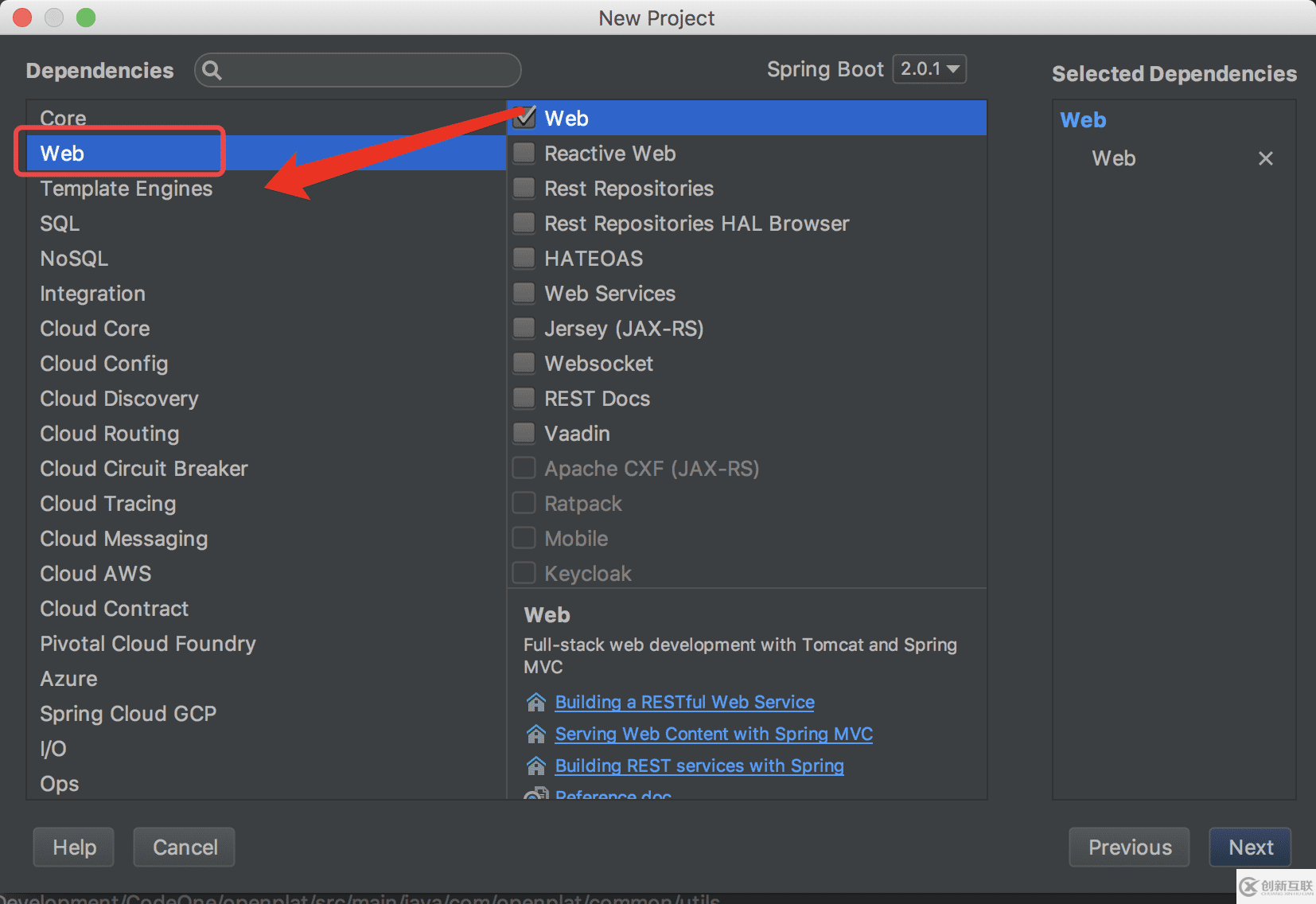Proceed with the Next button
The image size is (1316, 904).
(1251, 847)
